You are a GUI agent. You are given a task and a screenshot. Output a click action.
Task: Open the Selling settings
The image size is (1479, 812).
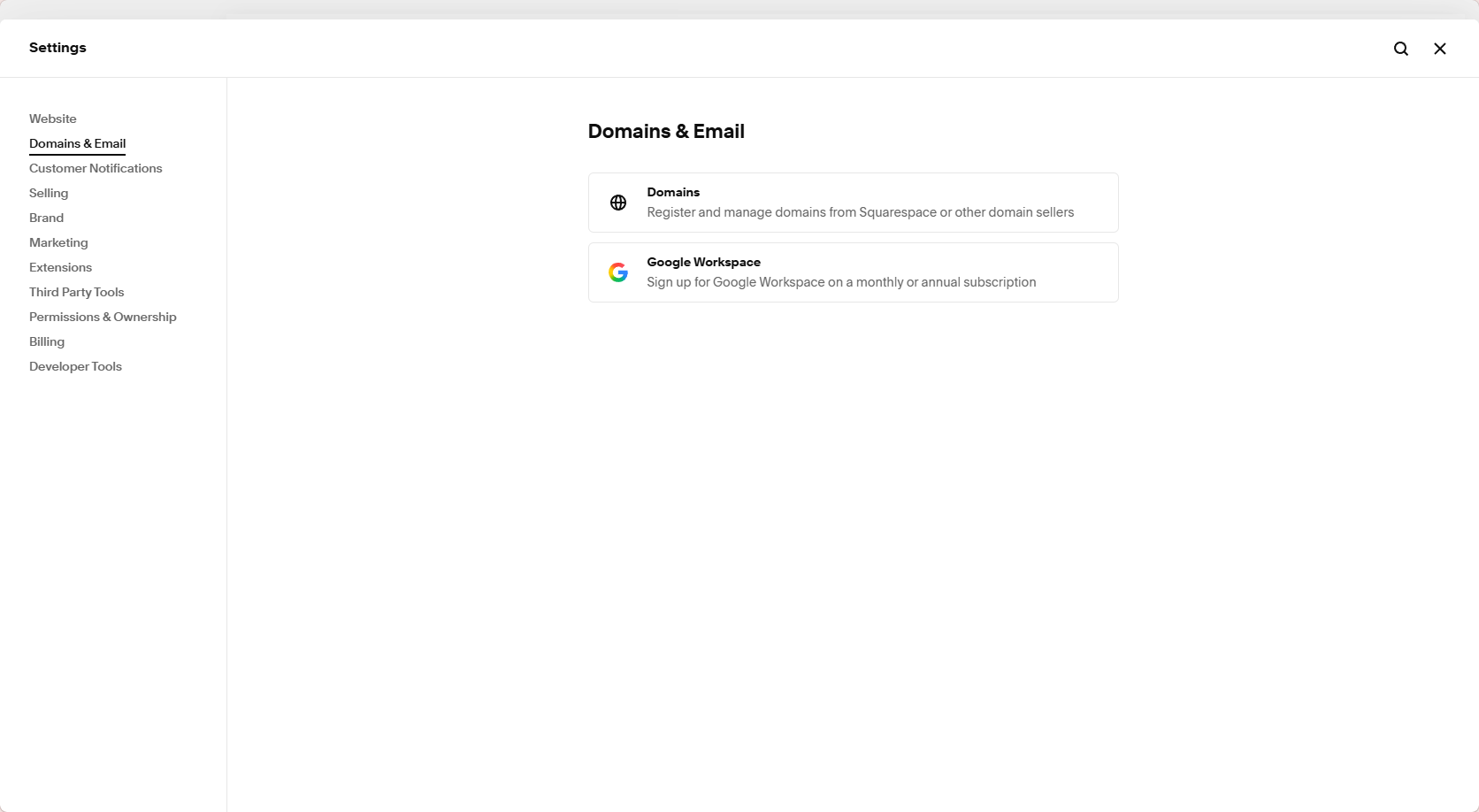click(x=49, y=193)
